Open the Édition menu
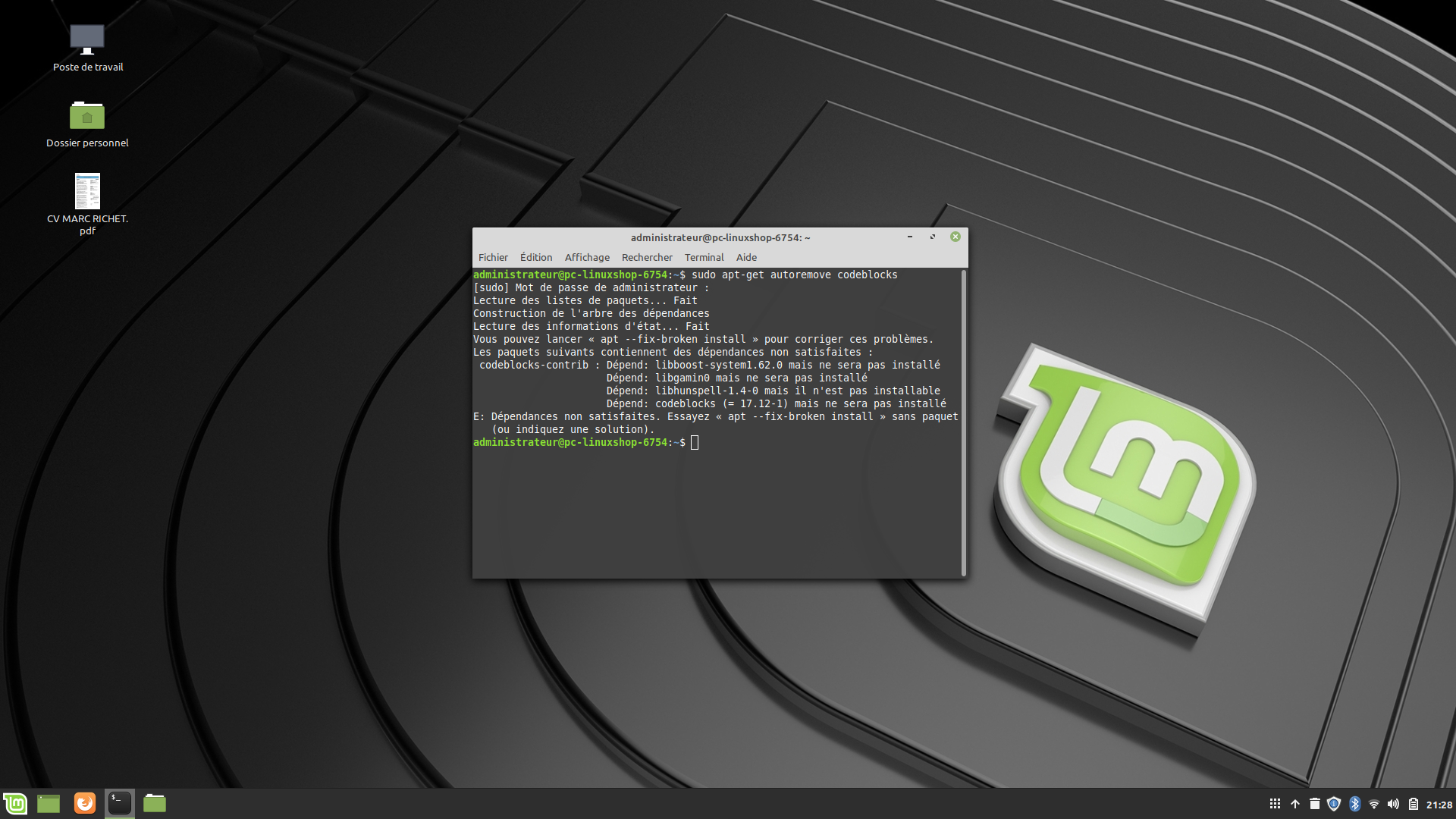 pos(536,257)
